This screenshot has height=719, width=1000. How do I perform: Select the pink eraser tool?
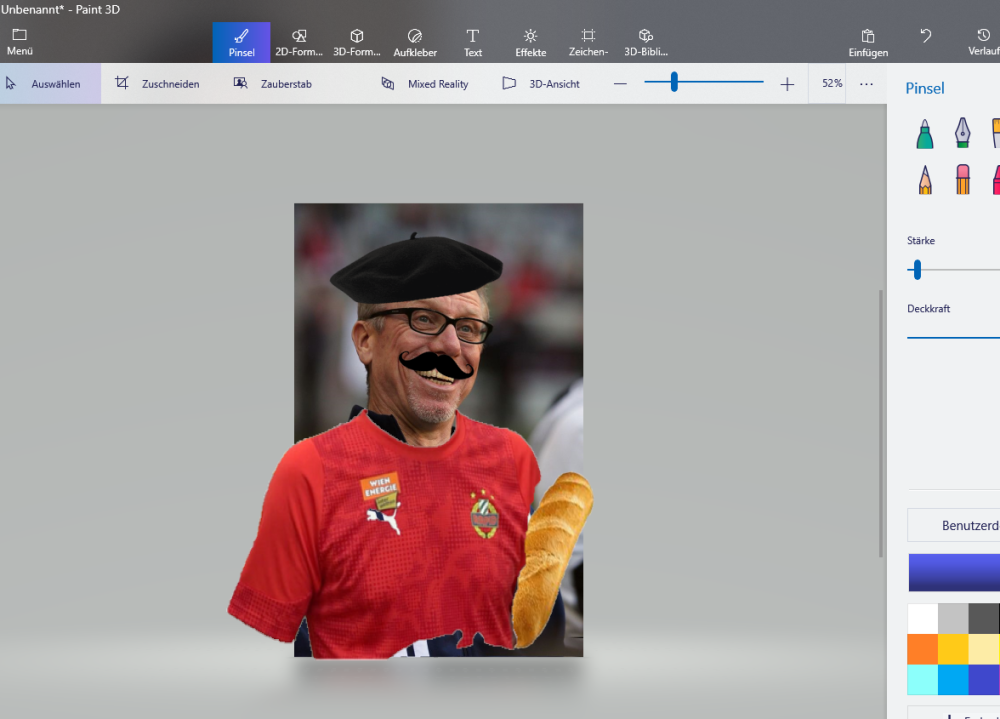coord(962,180)
